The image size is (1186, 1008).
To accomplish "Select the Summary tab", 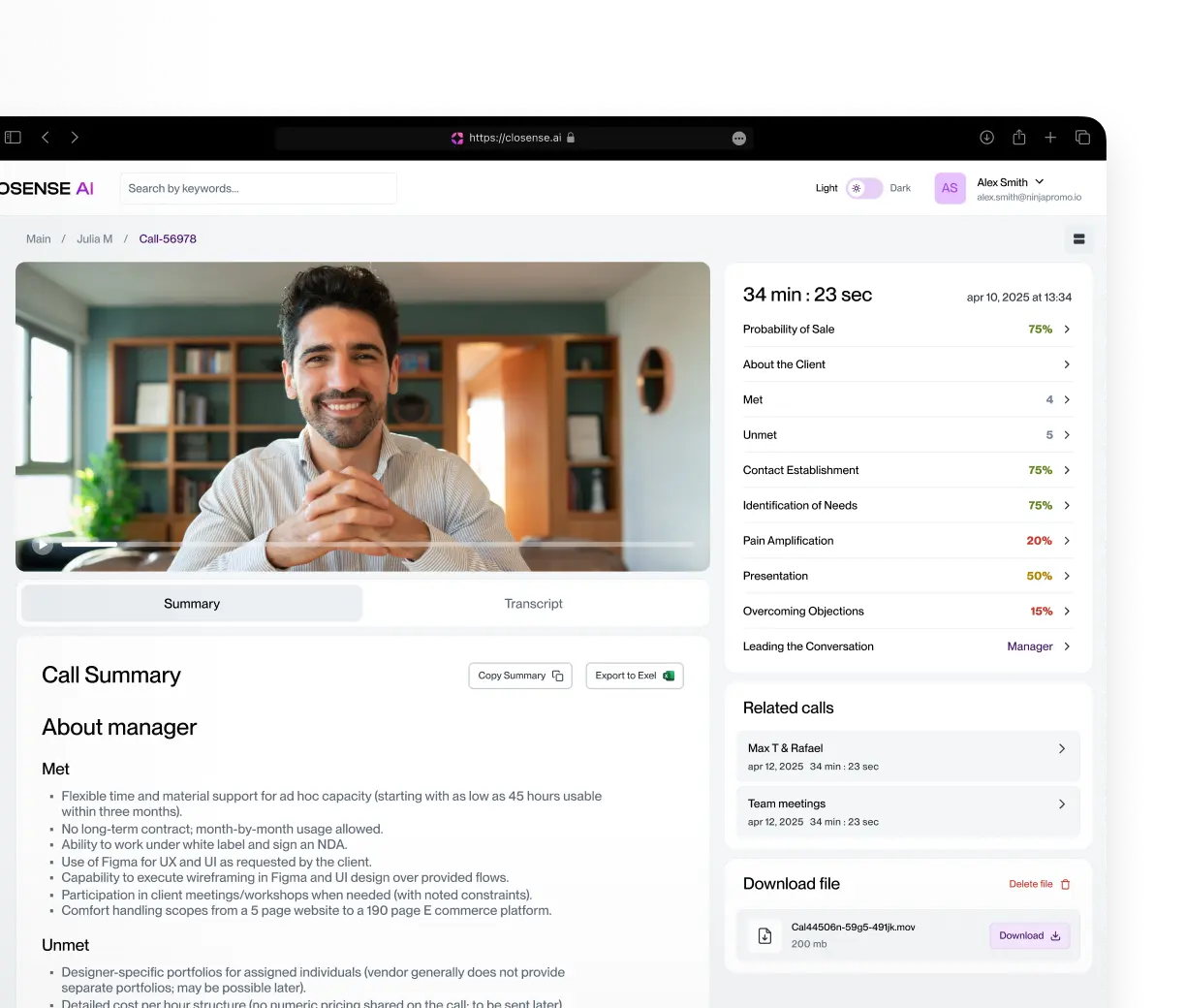I will click(x=192, y=604).
